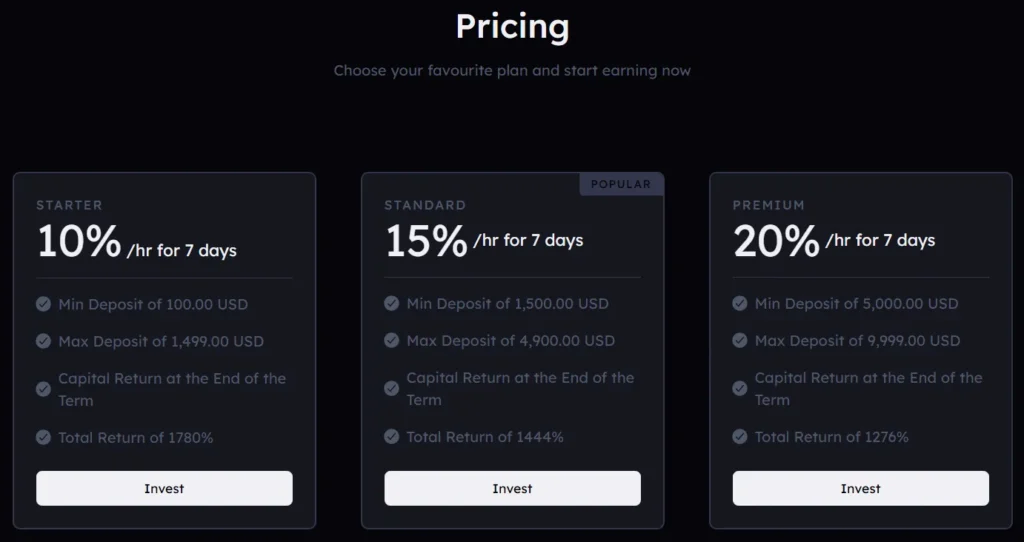
Task: Click Starter plan's Capital Return checkmark icon
Action: point(43,389)
